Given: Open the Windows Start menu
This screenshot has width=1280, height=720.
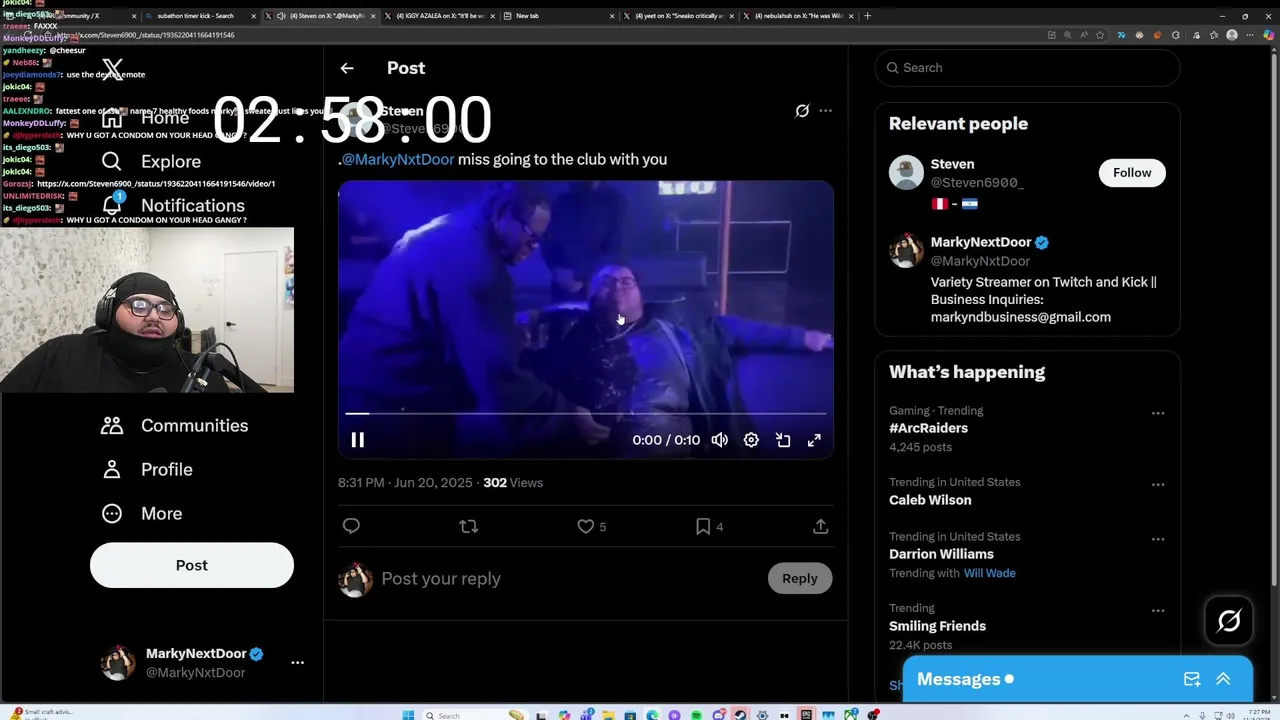Looking at the screenshot, I should tap(408, 715).
